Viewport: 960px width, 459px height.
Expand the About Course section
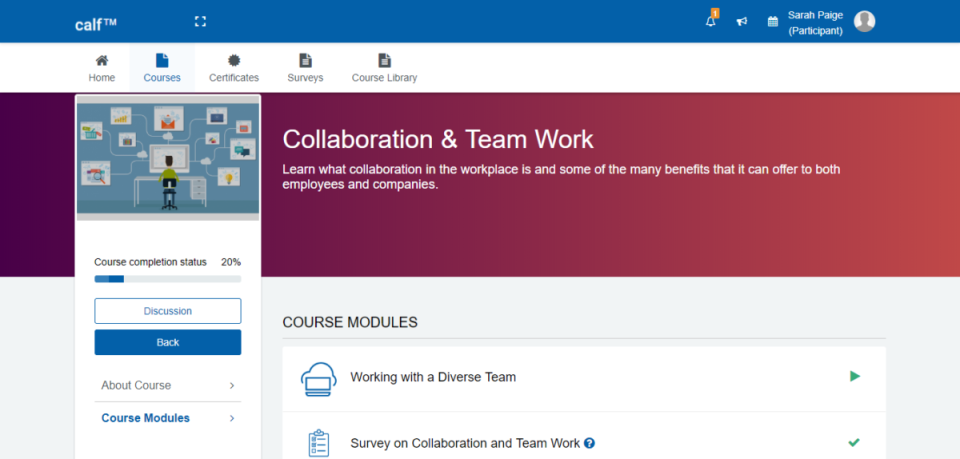[x=168, y=385]
